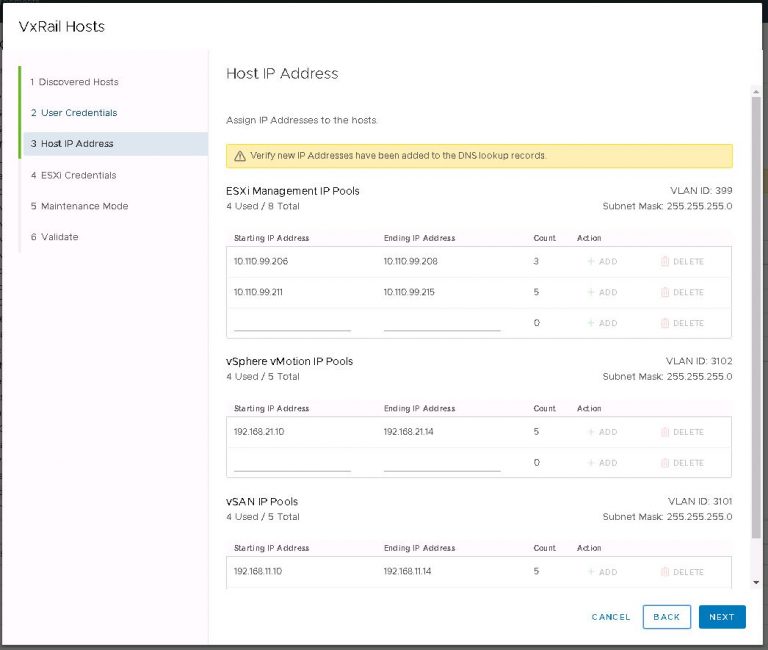Click starting IP 10.110.99.211
Image resolution: width=768 pixels, height=650 pixels.
point(258,292)
